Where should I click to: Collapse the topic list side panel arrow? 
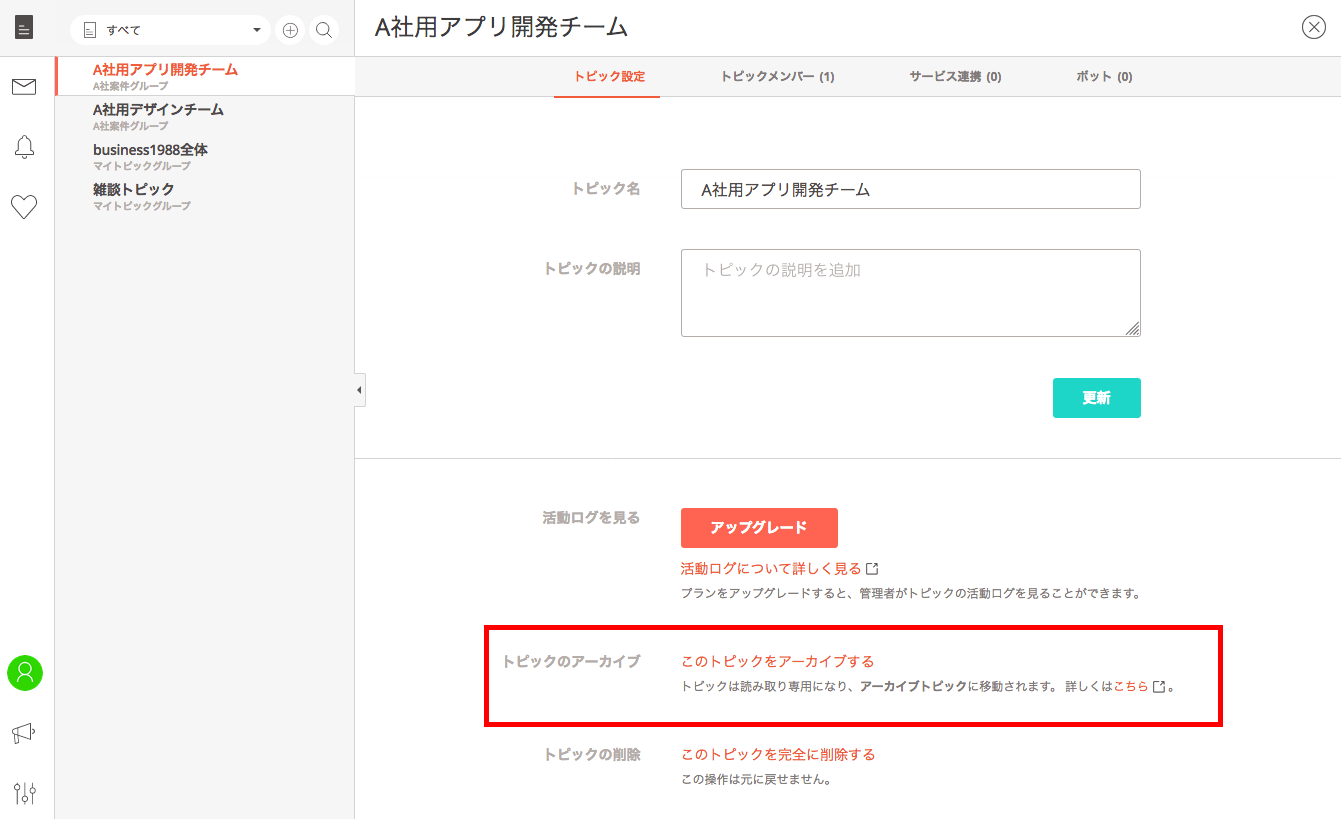point(359,390)
